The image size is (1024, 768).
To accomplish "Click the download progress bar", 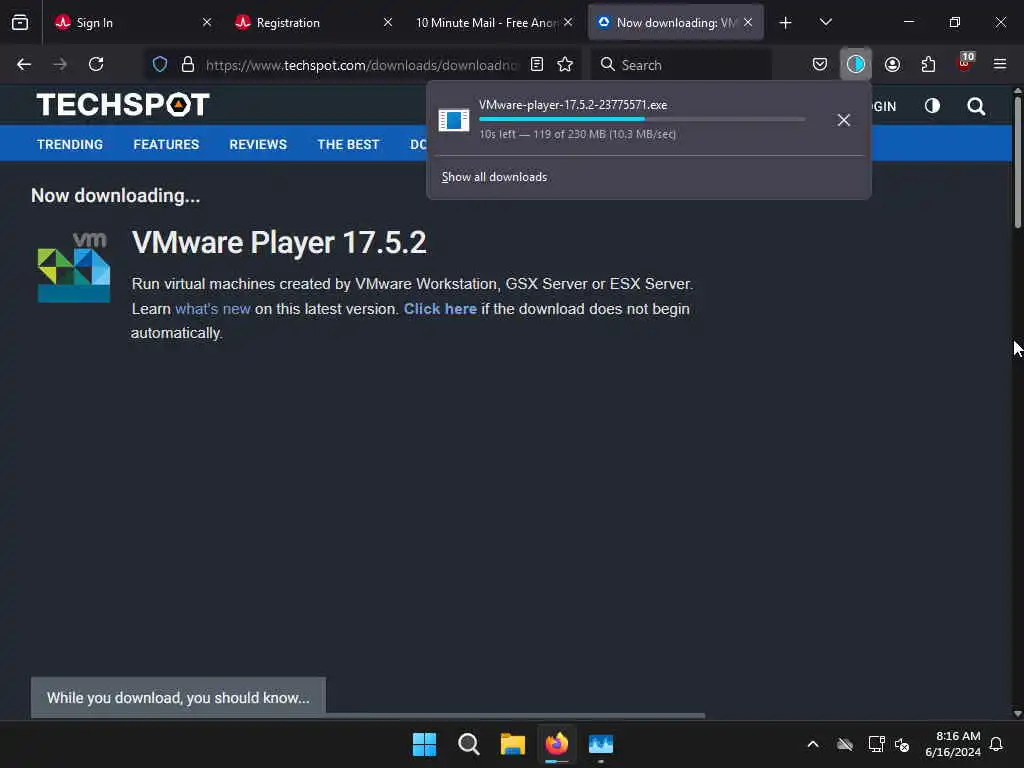I will click(641, 119).
